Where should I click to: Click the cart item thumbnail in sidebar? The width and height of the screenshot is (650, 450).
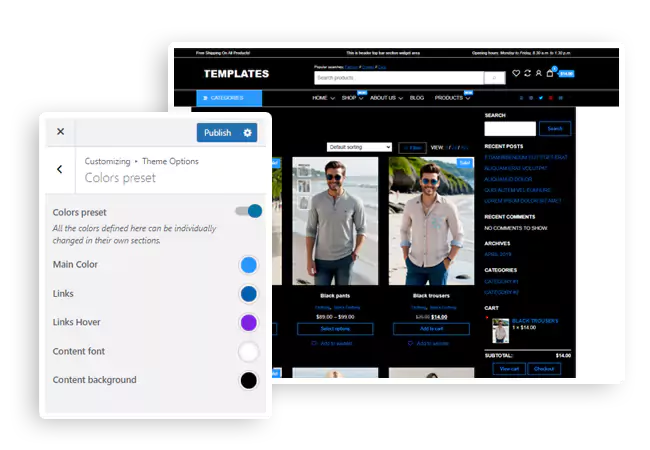tap(500, 331)
